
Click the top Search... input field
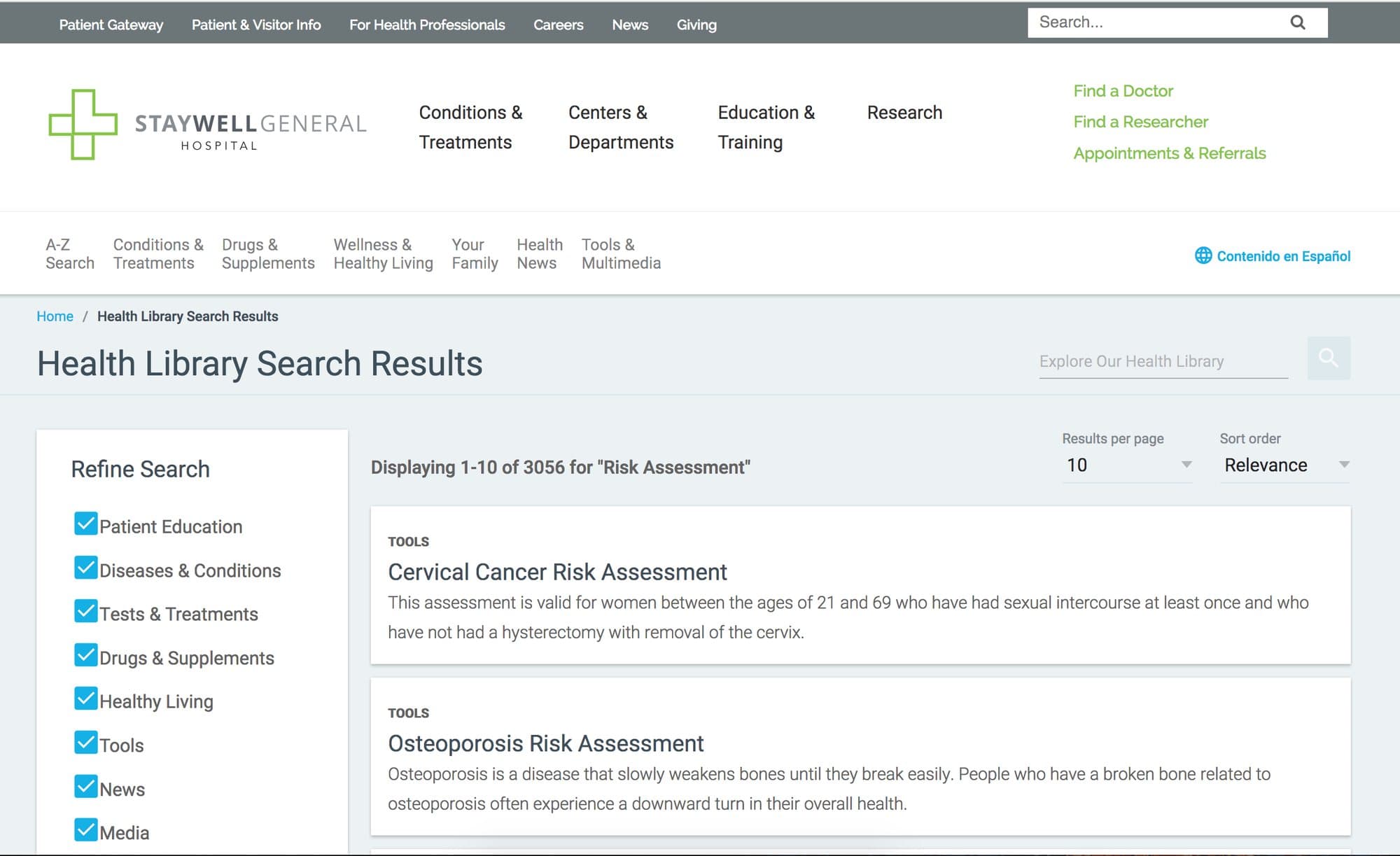click(1158, 22)
